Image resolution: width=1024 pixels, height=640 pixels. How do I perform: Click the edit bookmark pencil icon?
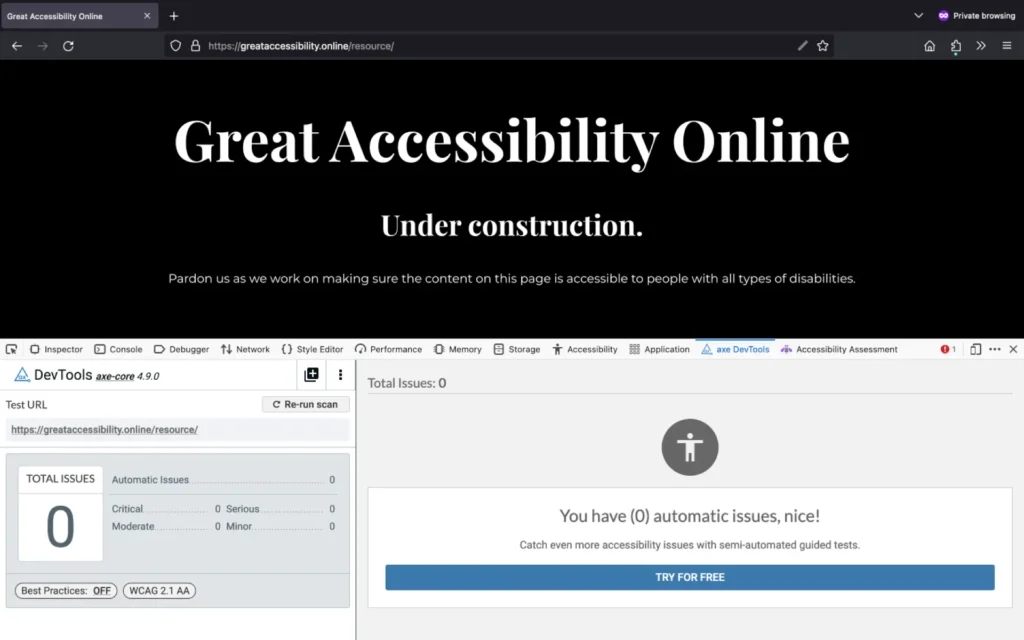click(x=801, y=45)
